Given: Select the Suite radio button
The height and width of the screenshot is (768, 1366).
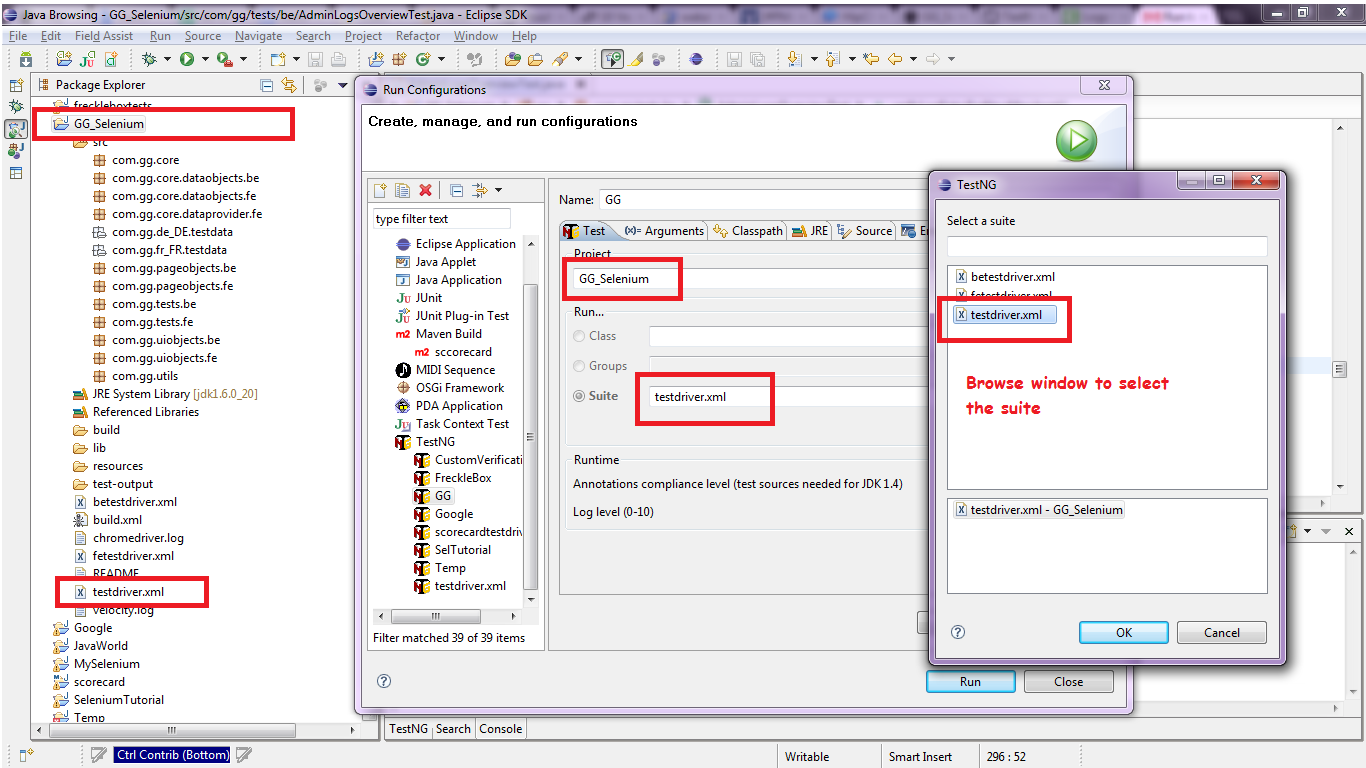Looking at the screenshot, I should pyautogui.click(x=579, y=396).
